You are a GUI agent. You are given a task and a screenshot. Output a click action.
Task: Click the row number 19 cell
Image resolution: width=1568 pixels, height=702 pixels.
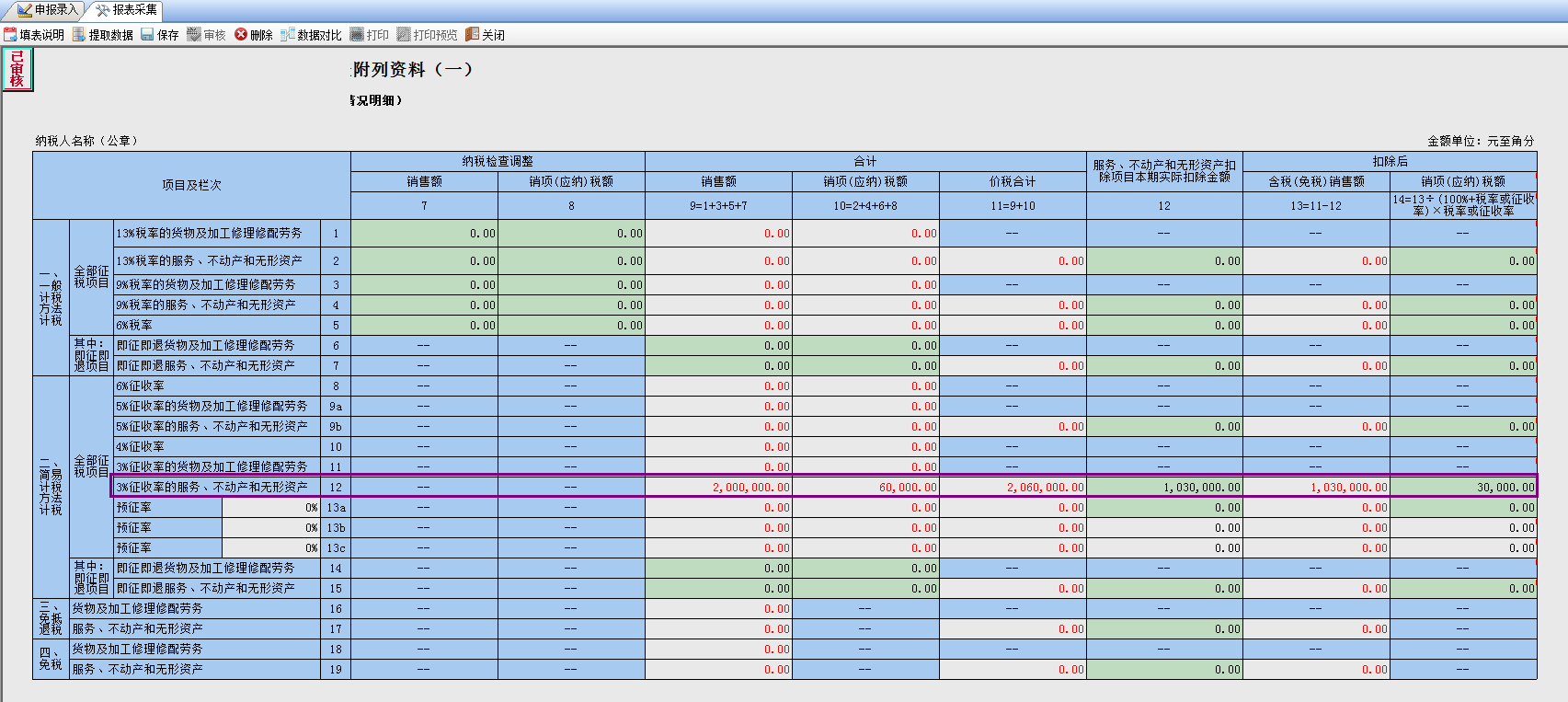(336, 669)
